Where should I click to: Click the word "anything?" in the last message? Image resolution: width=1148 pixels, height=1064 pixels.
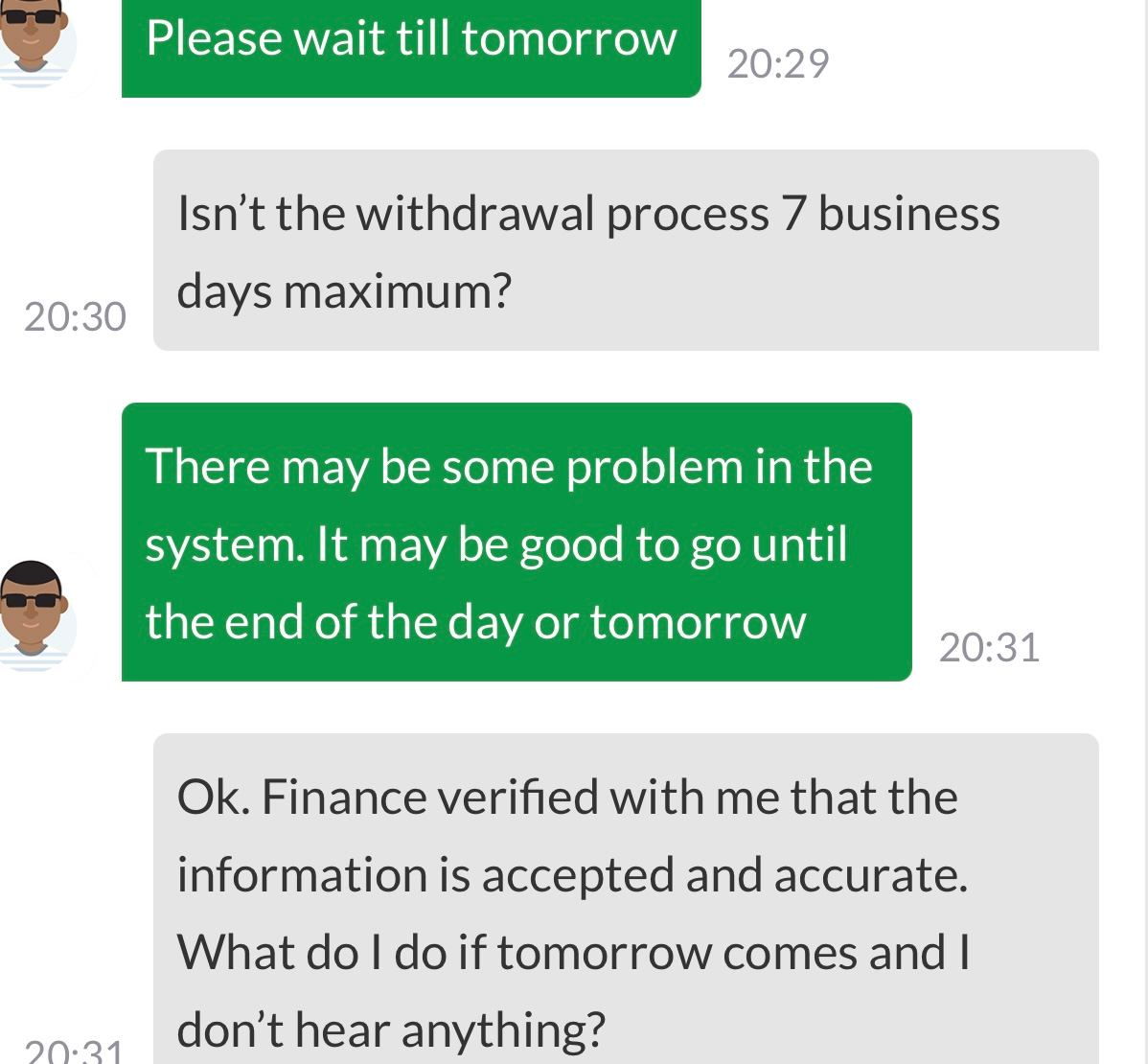pyautogui.click(x=503, y=1030)
